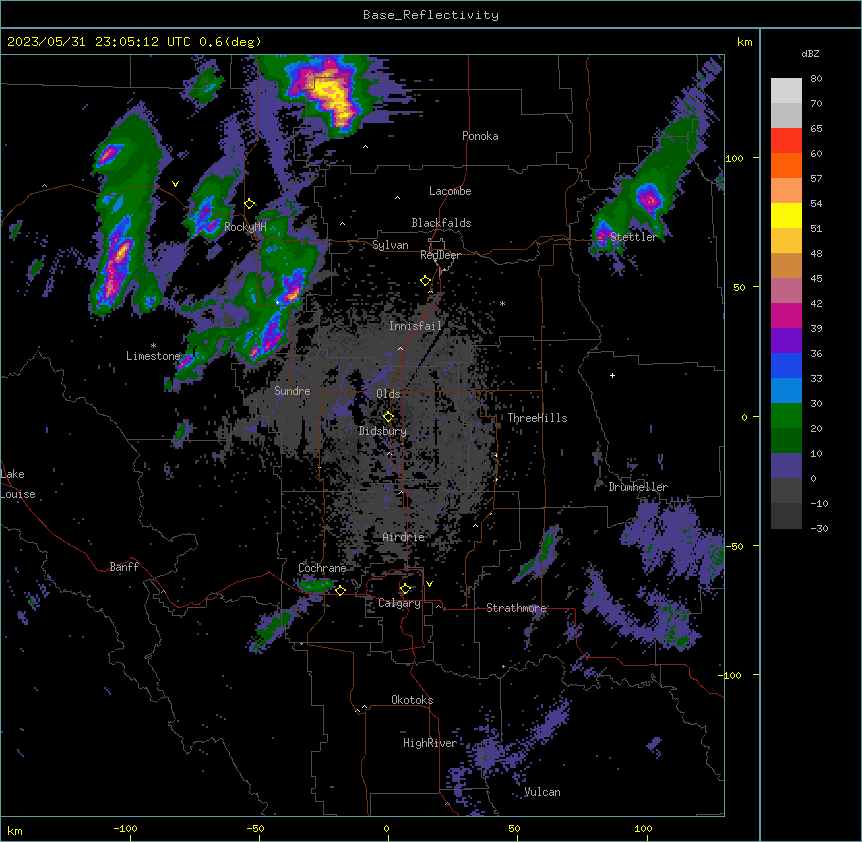Click the Cochrane label
This screenshot has width=862, height=842.
point(322,568)
